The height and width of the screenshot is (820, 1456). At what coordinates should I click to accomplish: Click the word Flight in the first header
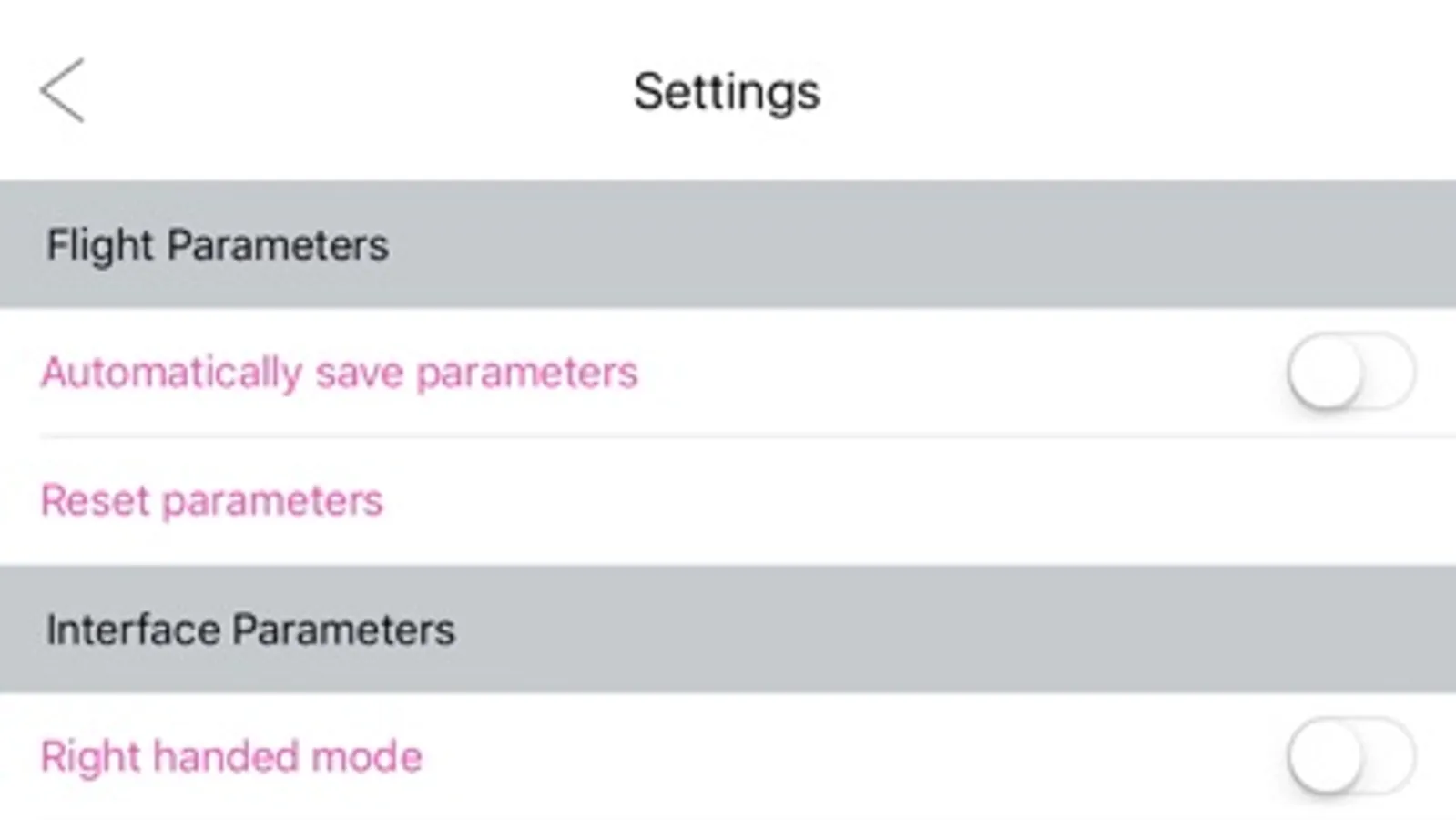(100, 245)
